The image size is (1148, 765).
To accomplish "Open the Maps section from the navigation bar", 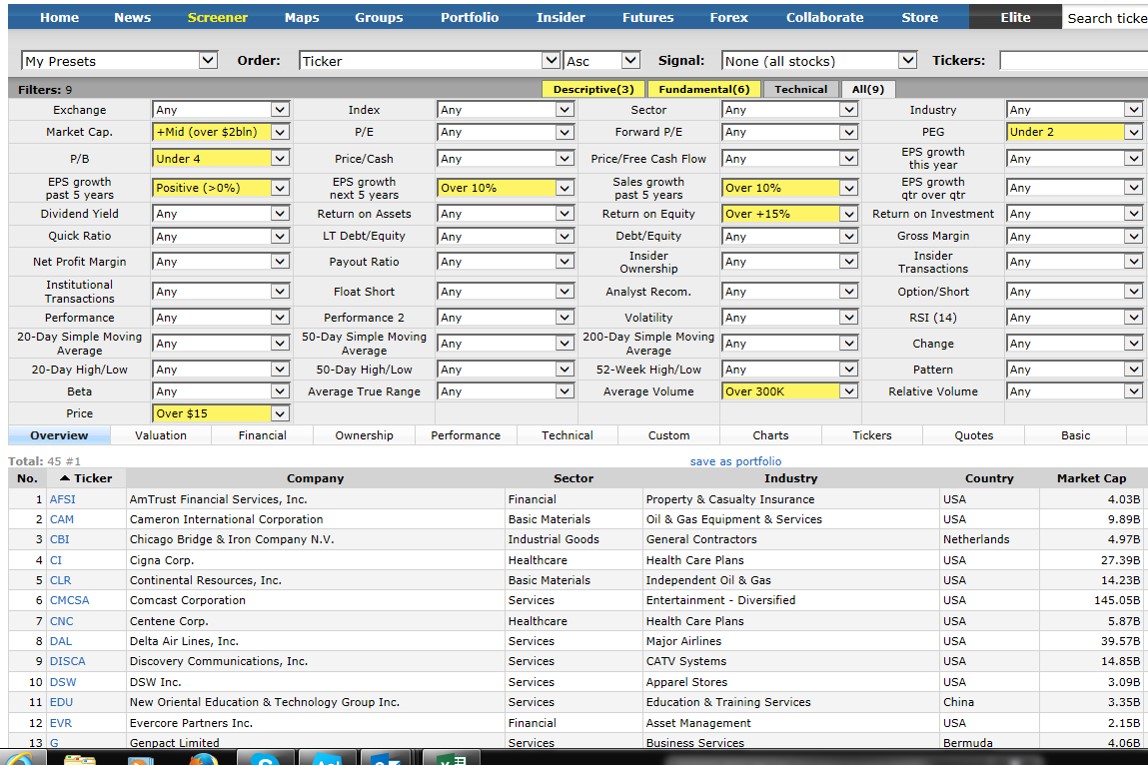I will (x=301, y=16).
